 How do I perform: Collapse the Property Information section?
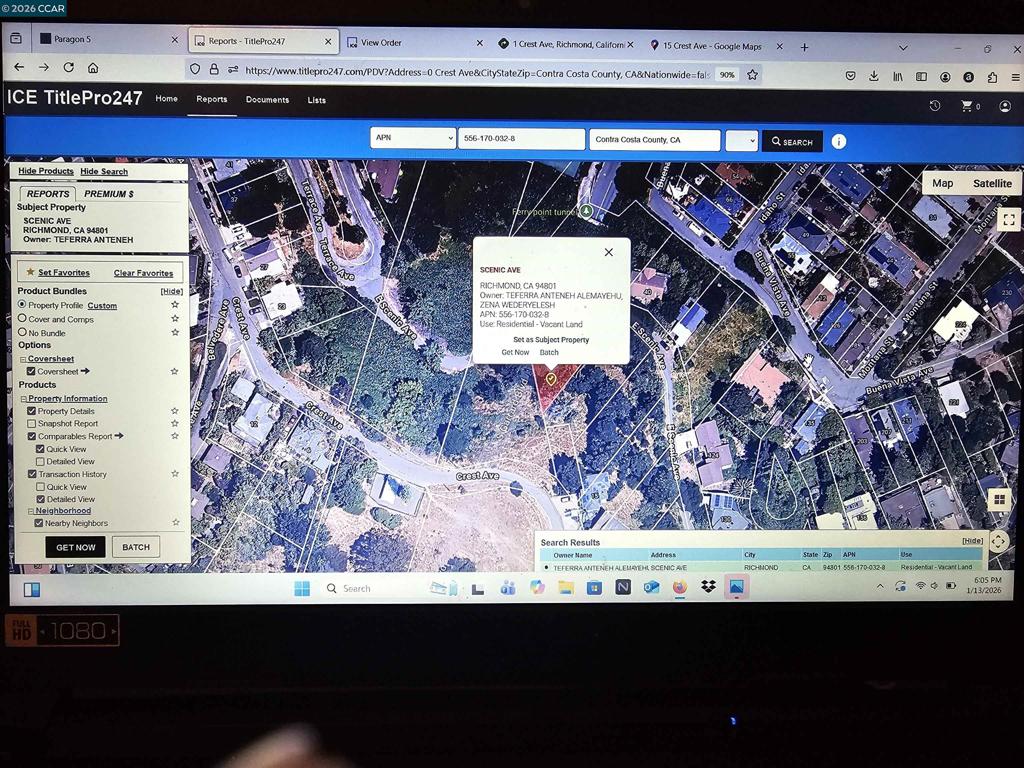click(x=23, y=399)
